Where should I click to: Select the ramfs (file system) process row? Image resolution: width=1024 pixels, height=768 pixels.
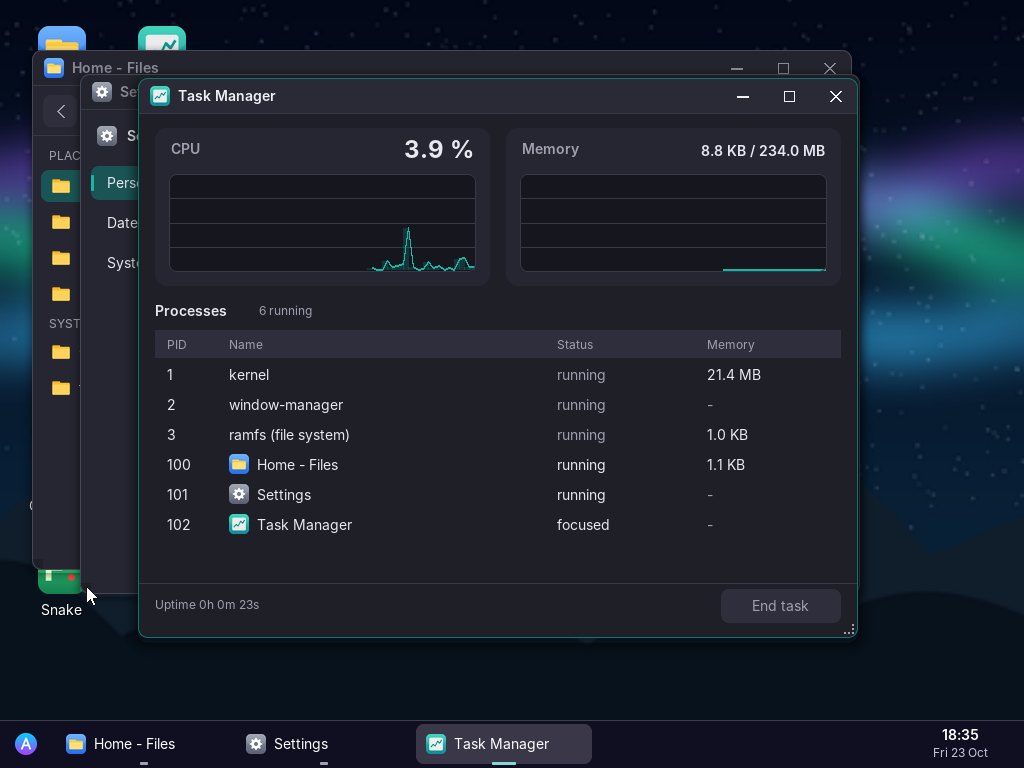[498, 435]
